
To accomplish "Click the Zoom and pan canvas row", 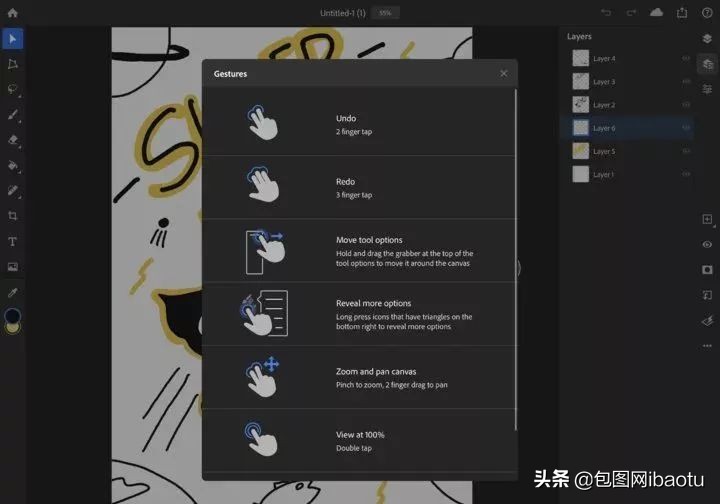I will (359, 377).
